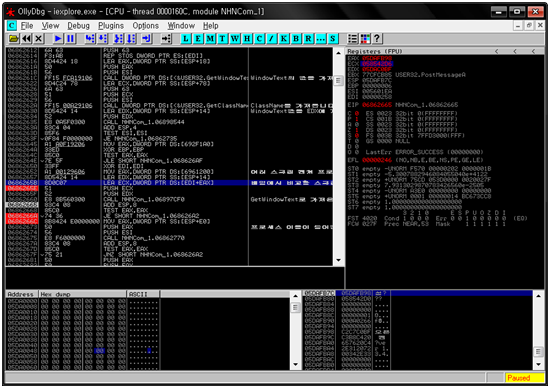550x388 pixels.
Task: Click the Go to address icon
Action: click(x=166, y=39)
